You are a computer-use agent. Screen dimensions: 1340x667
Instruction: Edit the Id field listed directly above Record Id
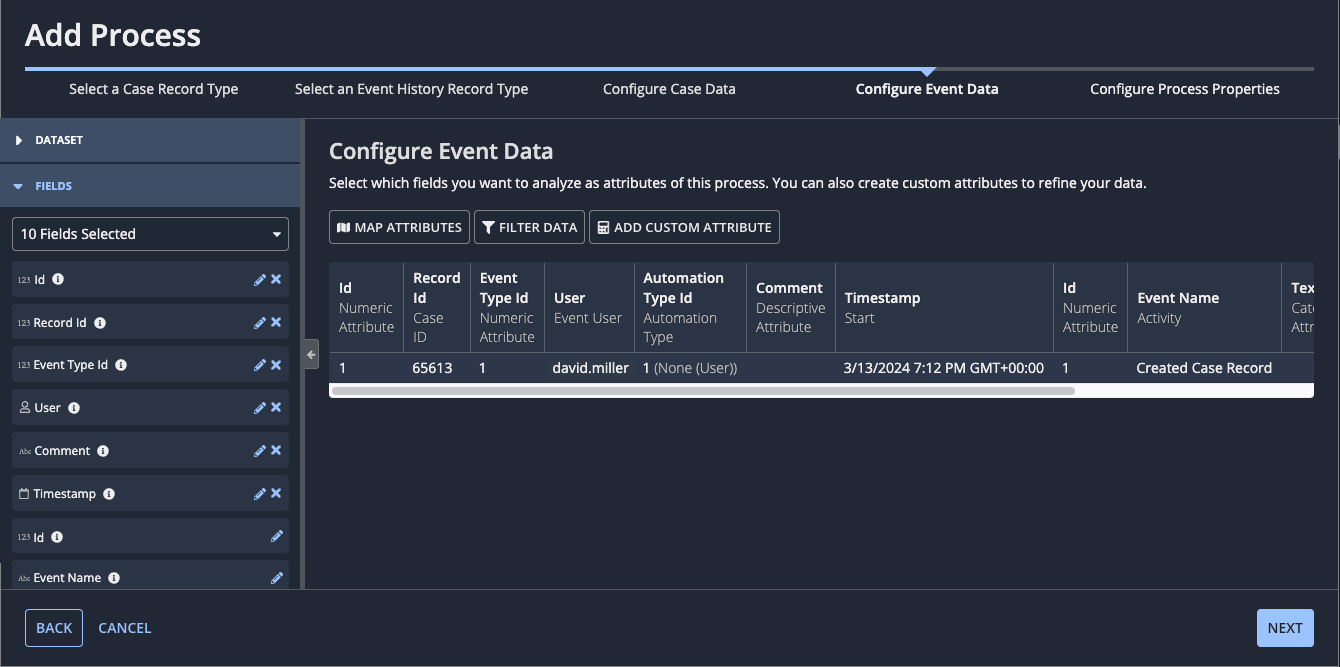tap(260, 280)
